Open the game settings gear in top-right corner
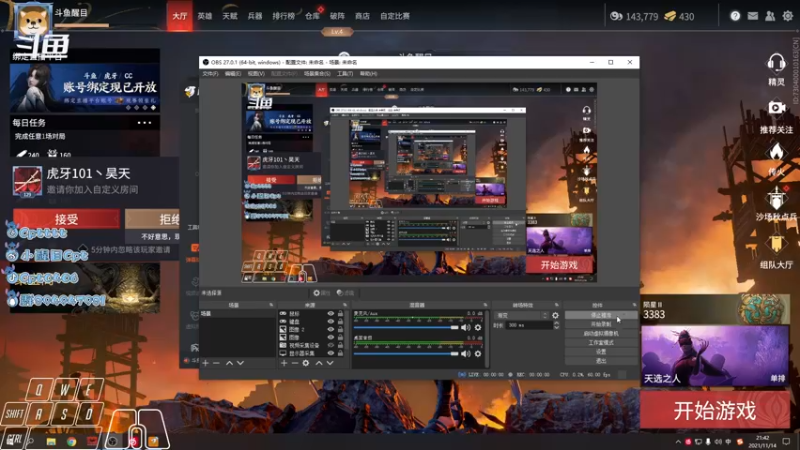 (x=788, y=16)
